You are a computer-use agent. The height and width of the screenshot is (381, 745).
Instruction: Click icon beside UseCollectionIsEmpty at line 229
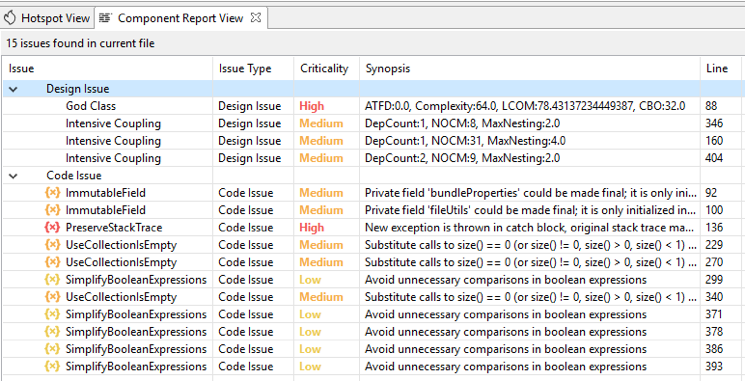tap(52, 245)
